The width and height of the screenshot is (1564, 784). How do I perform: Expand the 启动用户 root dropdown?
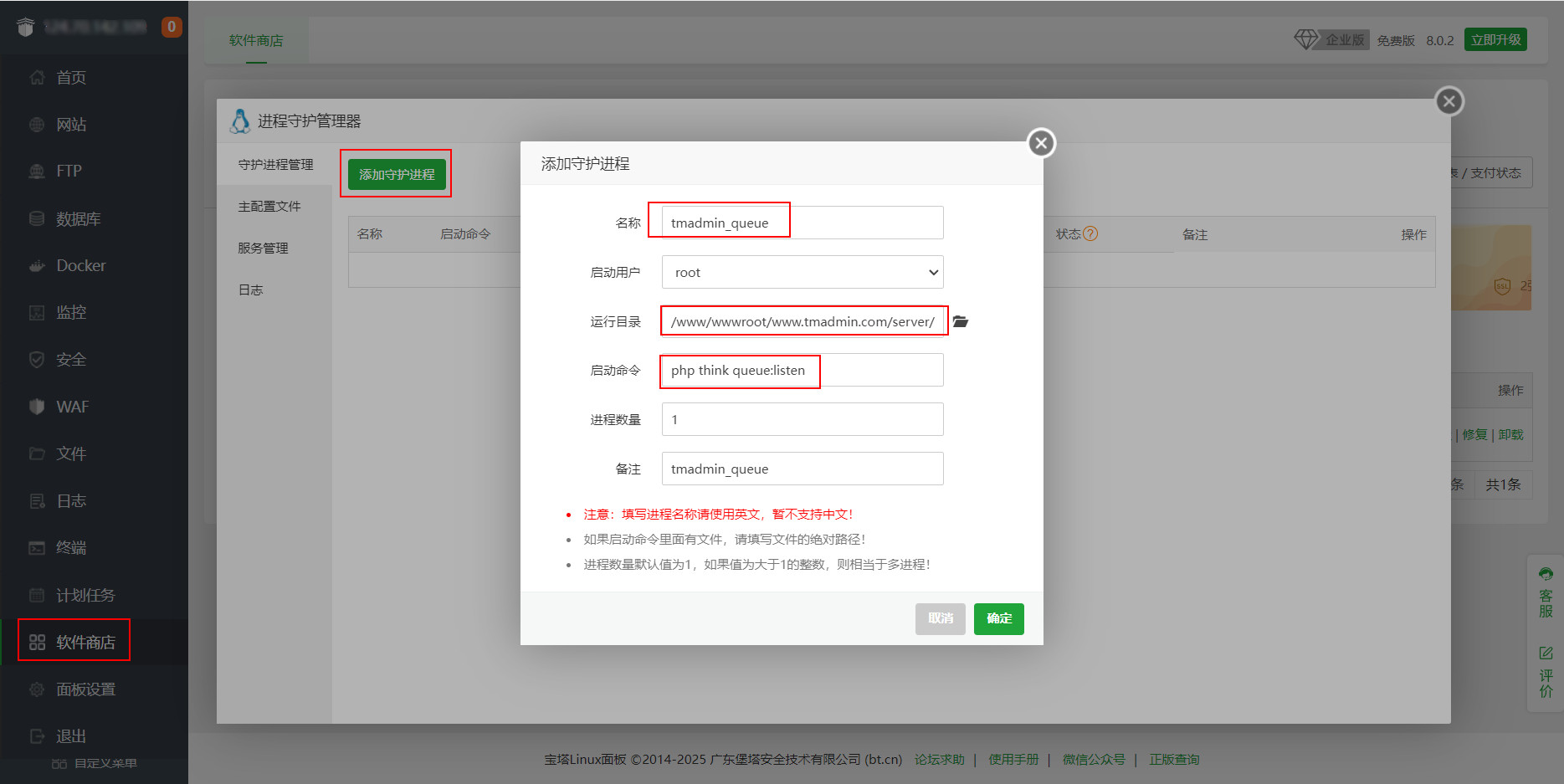point(802,273)
